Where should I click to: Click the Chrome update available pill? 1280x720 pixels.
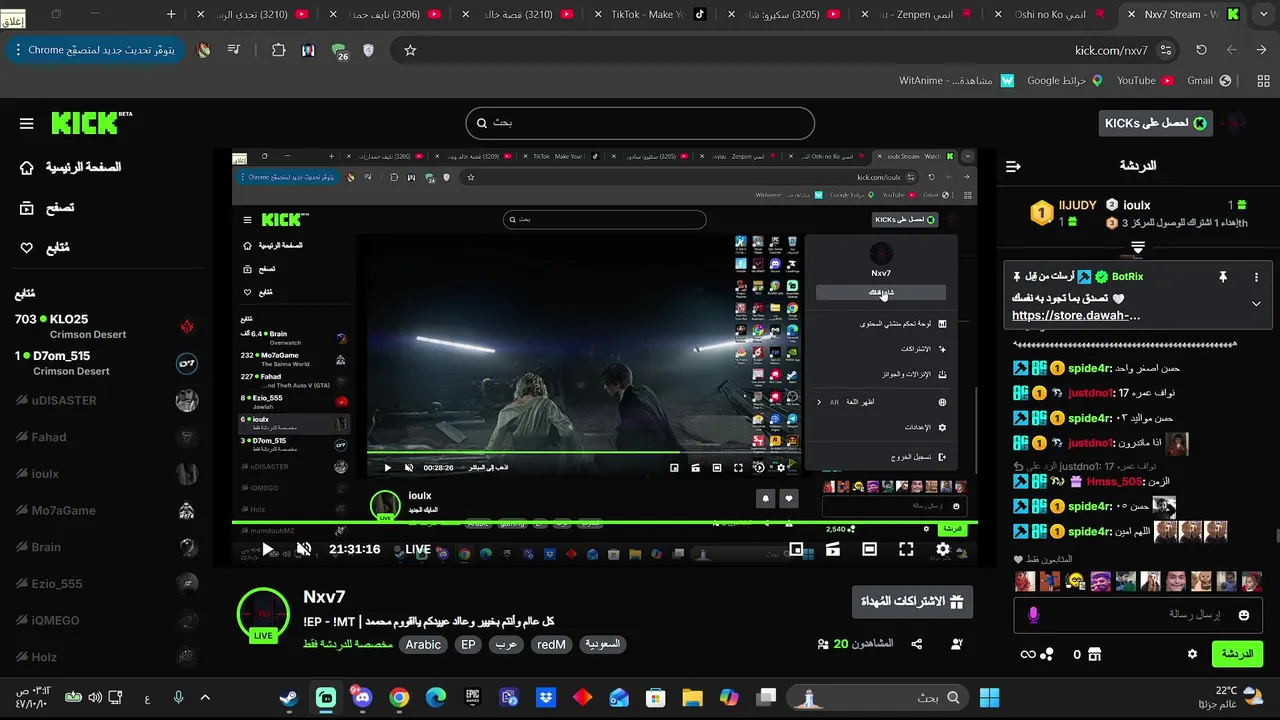95,50
